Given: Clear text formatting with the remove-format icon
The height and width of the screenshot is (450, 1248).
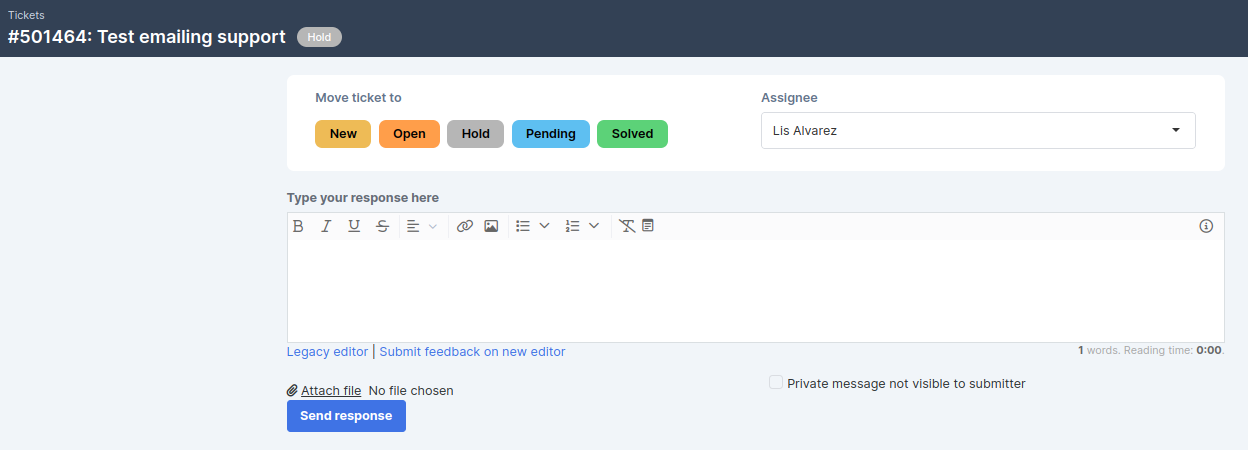Looking at the screenshot, I should pyautogui.click(x=627, y=226).
